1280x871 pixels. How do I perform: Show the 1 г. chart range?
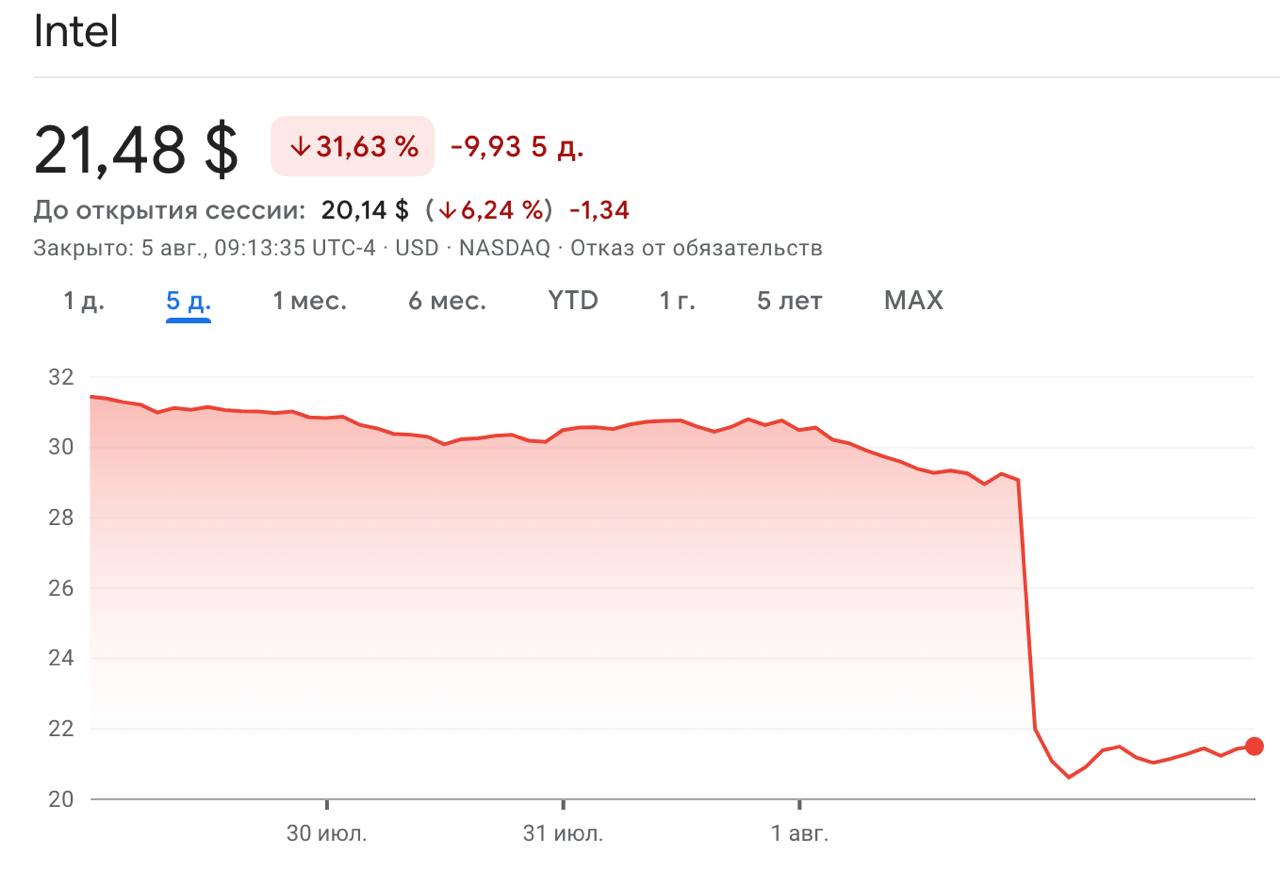tap(676, 300)
